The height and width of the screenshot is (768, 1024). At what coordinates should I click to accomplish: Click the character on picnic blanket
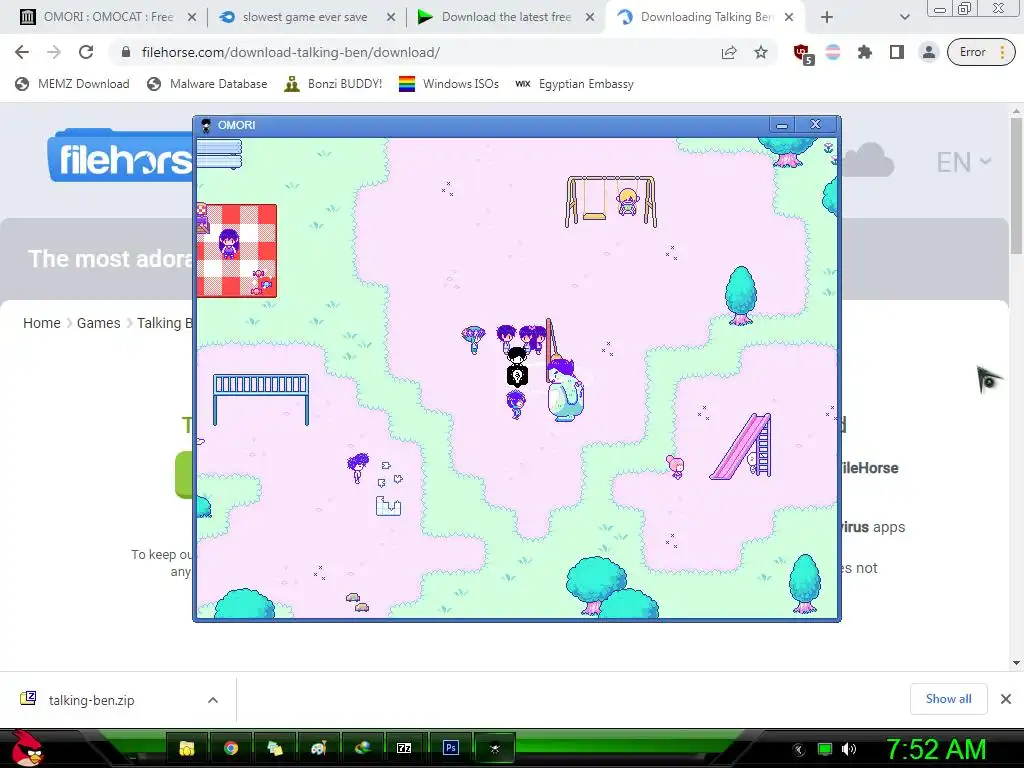coord(229,243)
